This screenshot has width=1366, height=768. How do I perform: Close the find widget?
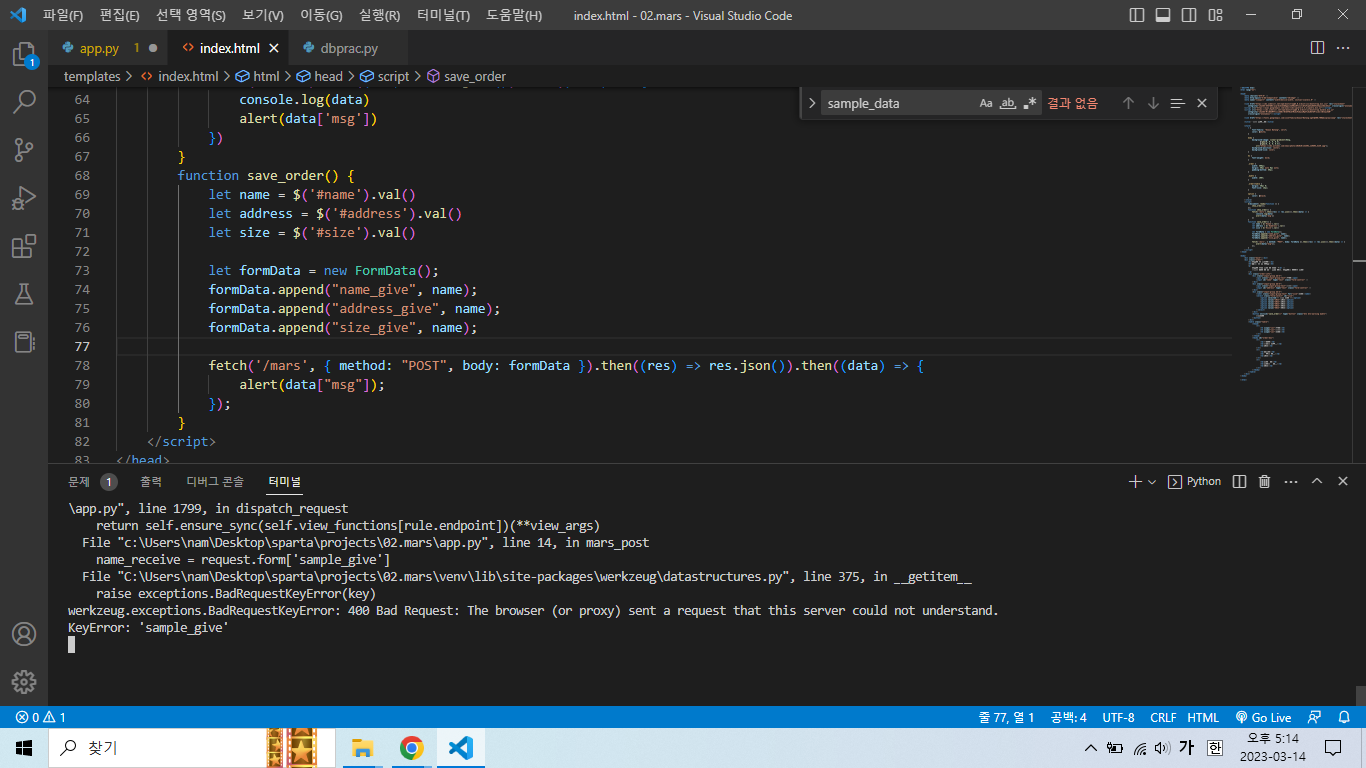(1202, 103)
